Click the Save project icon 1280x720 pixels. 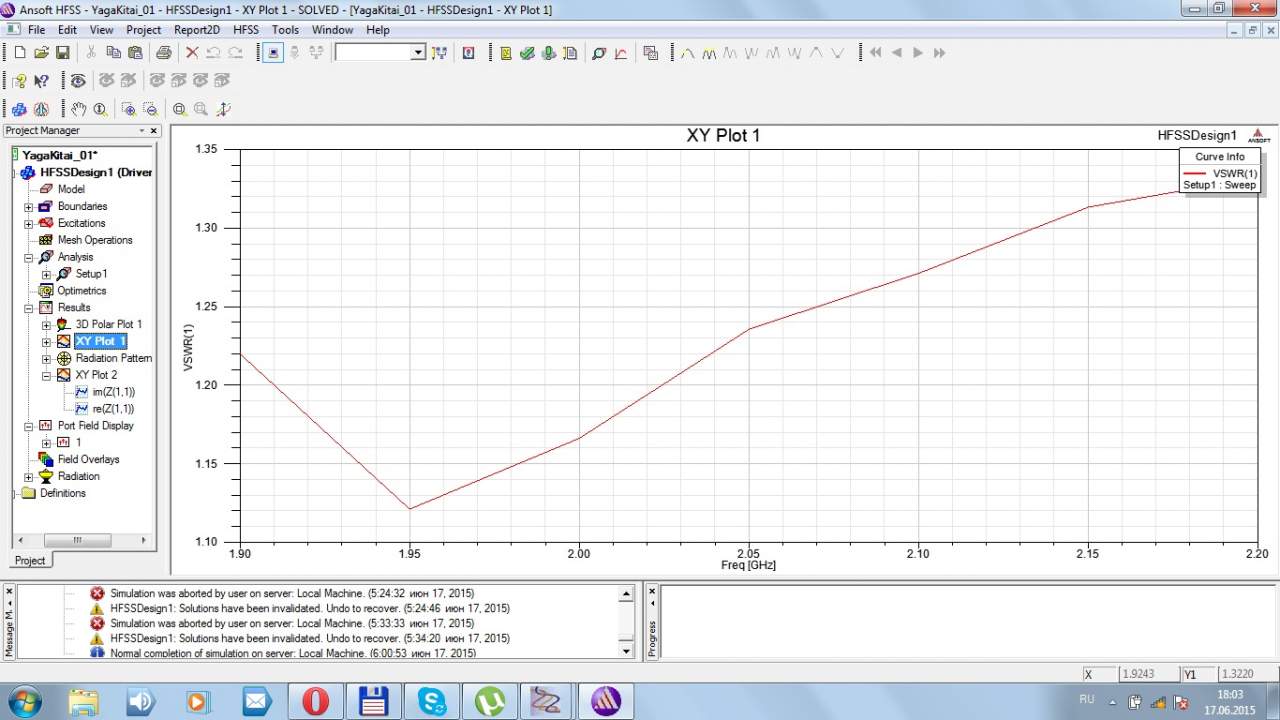point(62,53)
